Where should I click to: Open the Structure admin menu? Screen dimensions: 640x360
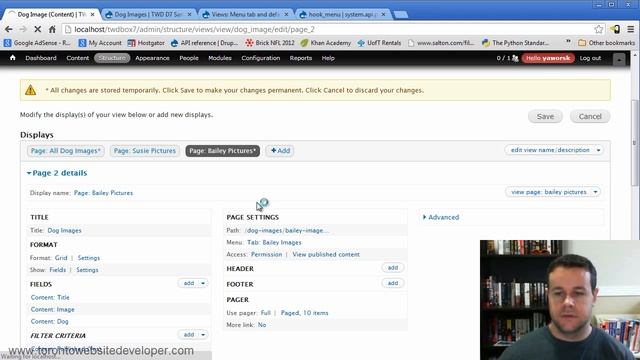[112, 58]
